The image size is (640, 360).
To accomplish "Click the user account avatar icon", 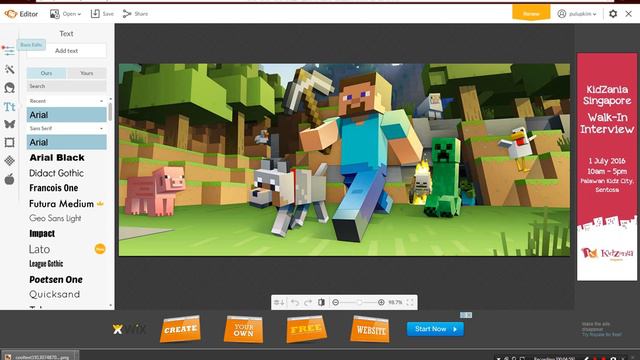I will [562, 14].
